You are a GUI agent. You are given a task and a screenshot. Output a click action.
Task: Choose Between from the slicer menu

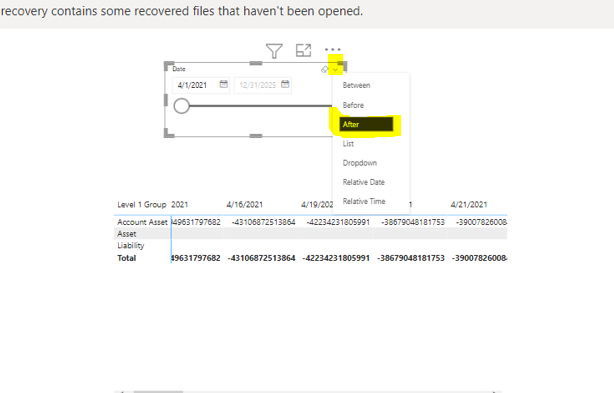coord(356,85)
